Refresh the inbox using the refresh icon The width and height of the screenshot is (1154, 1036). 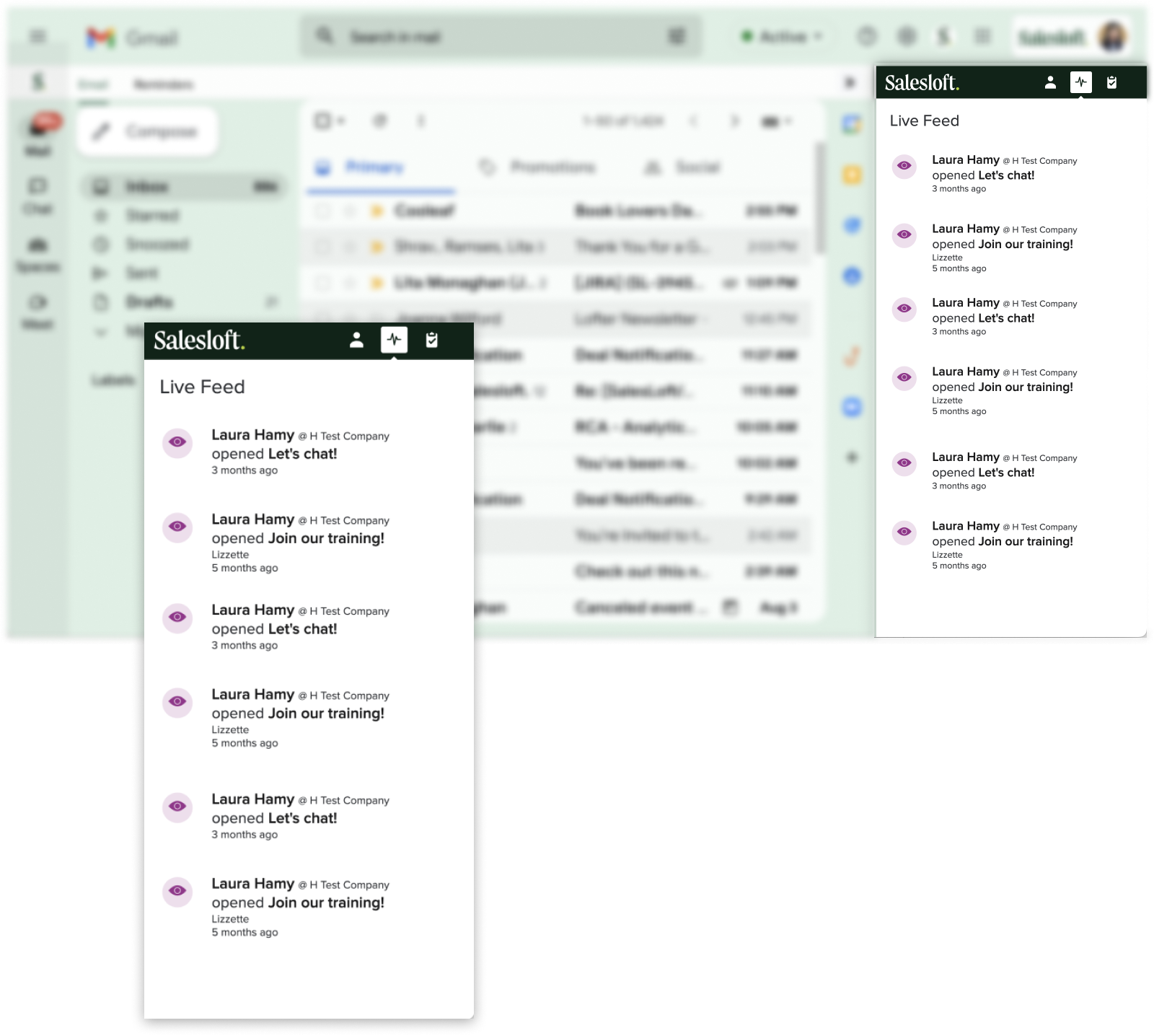click(x=380, y=121)
